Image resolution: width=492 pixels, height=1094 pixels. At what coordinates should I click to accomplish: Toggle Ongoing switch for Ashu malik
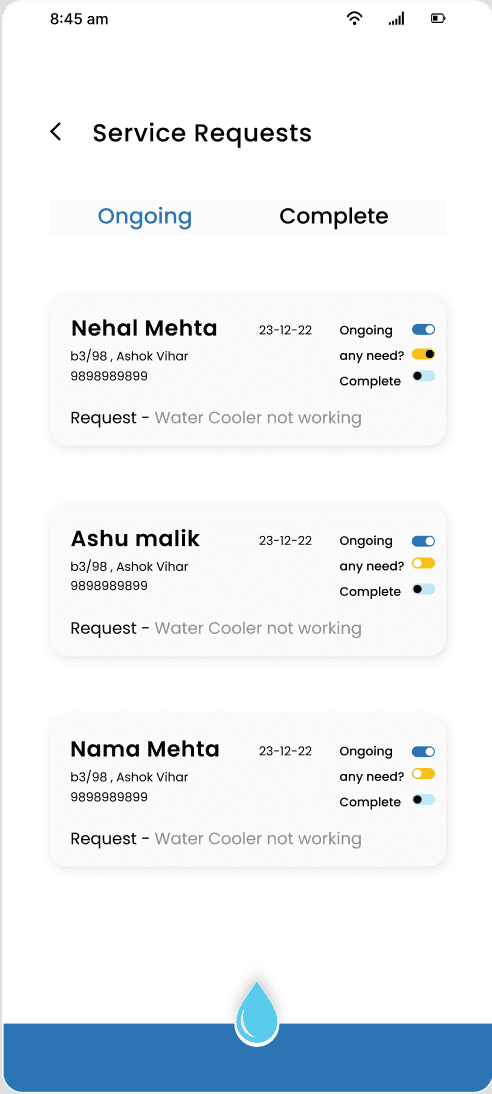[x=424, y=541]
